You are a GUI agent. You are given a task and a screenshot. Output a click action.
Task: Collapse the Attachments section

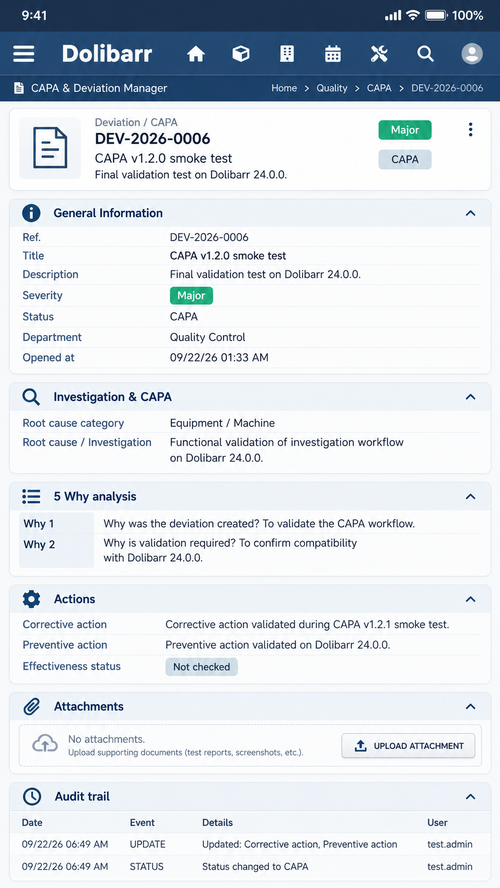[470, 706]
